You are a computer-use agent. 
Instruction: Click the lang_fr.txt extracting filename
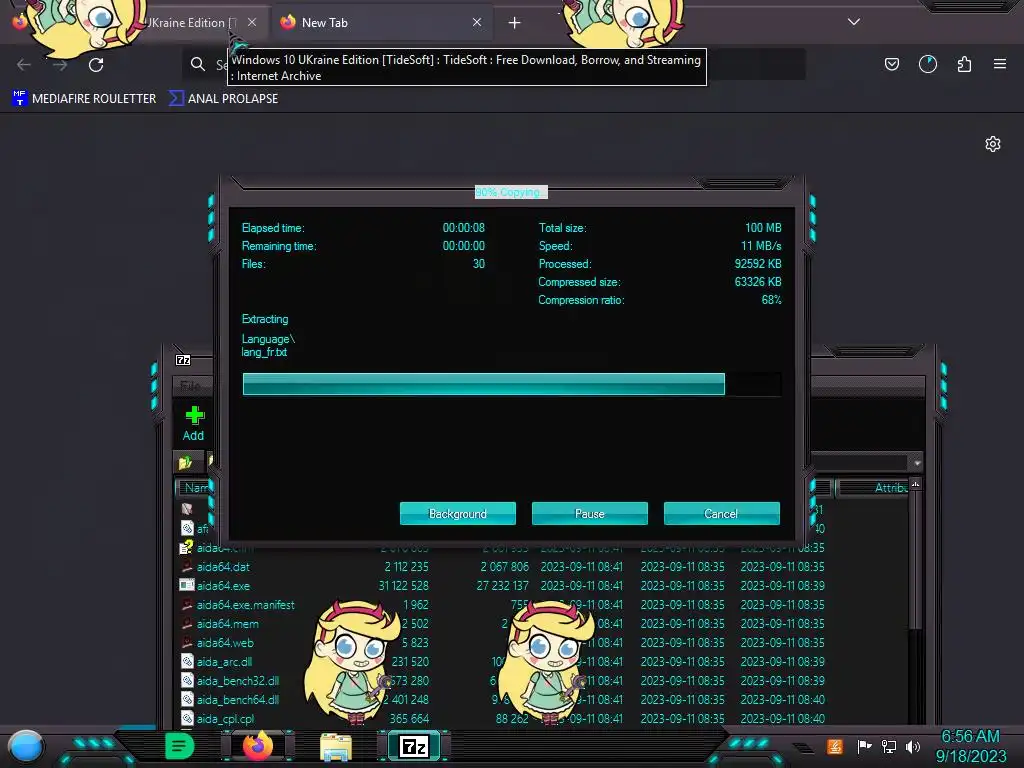pyautogui.click(x=264, y=352)
